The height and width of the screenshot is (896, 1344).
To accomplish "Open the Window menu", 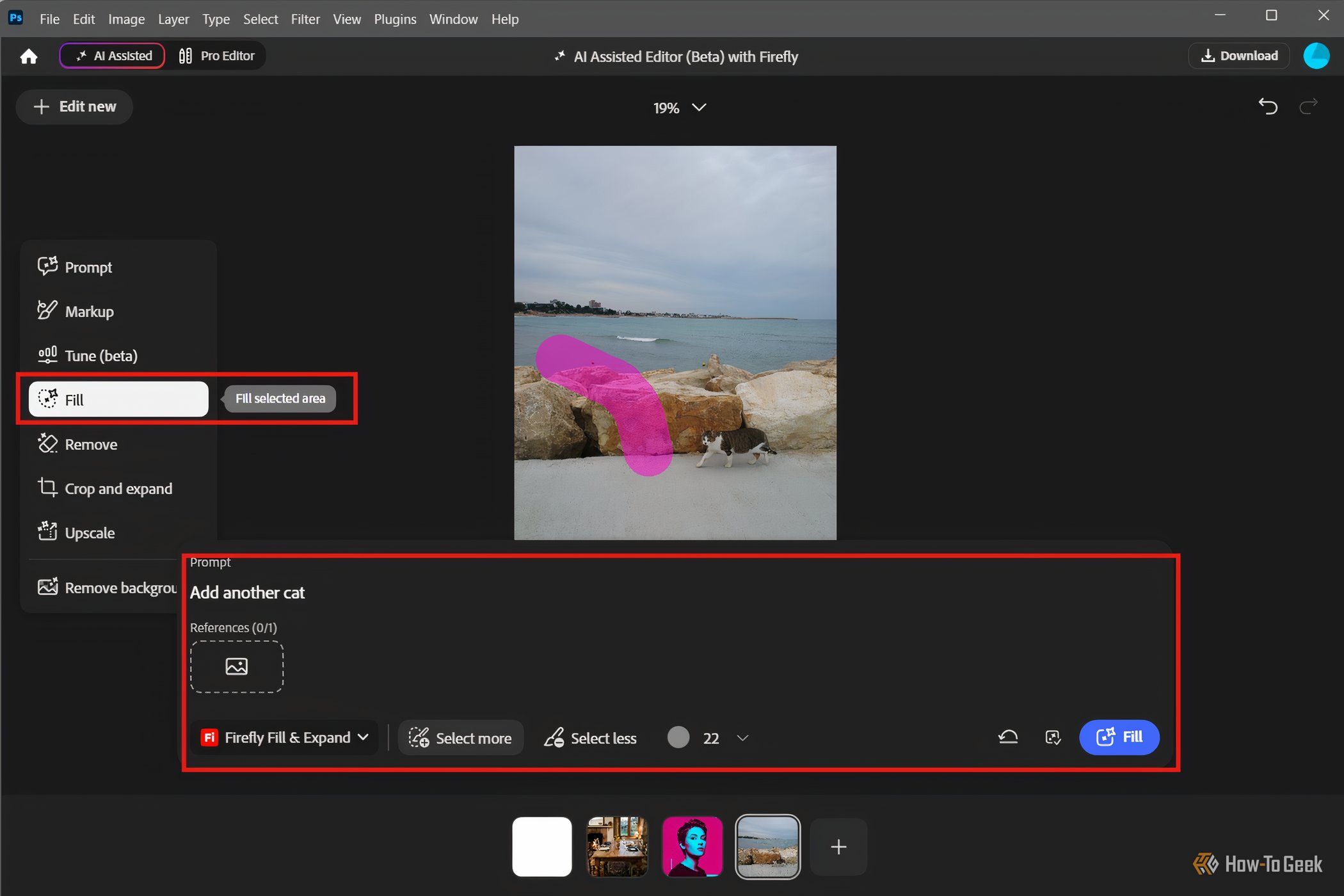I will (453, 19).
